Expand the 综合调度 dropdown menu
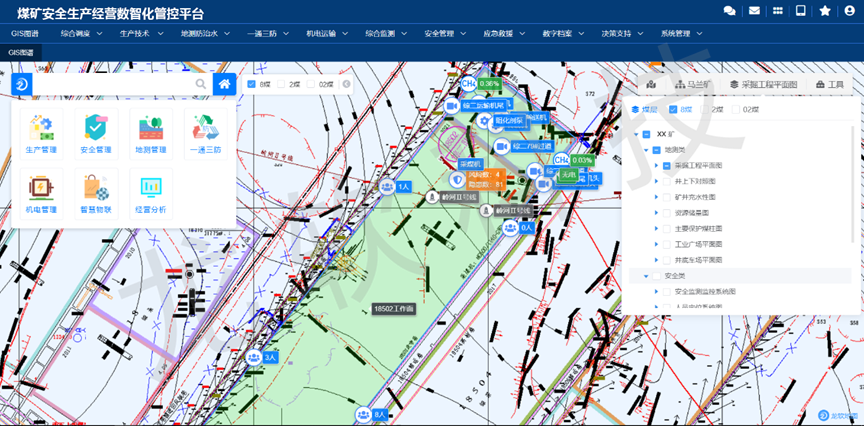Screen dimensions: 864x426 coord(81,33)
